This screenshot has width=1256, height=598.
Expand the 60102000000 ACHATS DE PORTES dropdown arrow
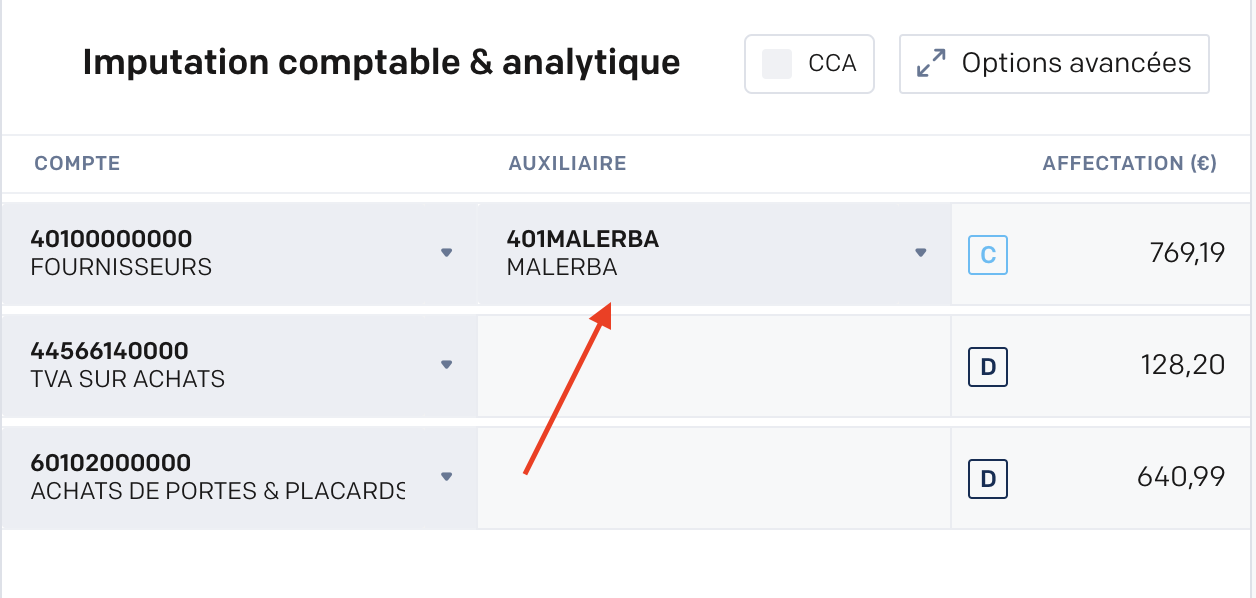[447, 477]
